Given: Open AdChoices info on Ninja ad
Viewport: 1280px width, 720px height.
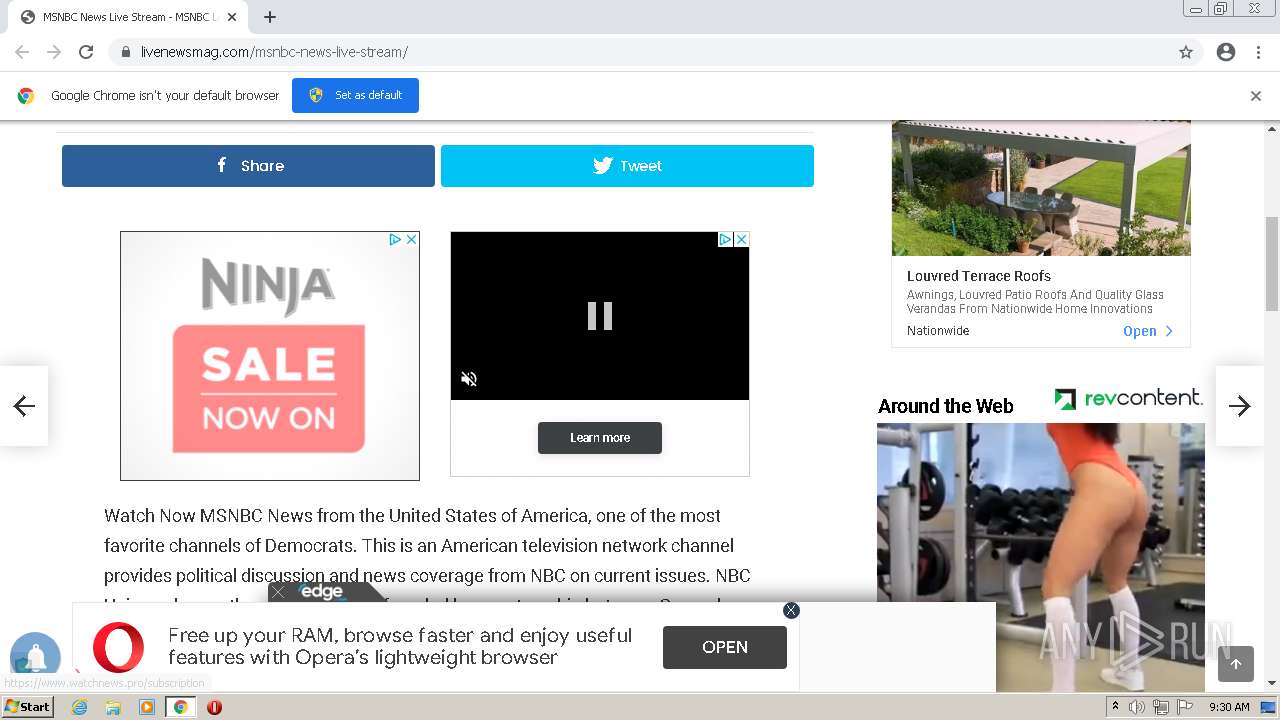Looking at the screenshot, I should click(395, 240).
